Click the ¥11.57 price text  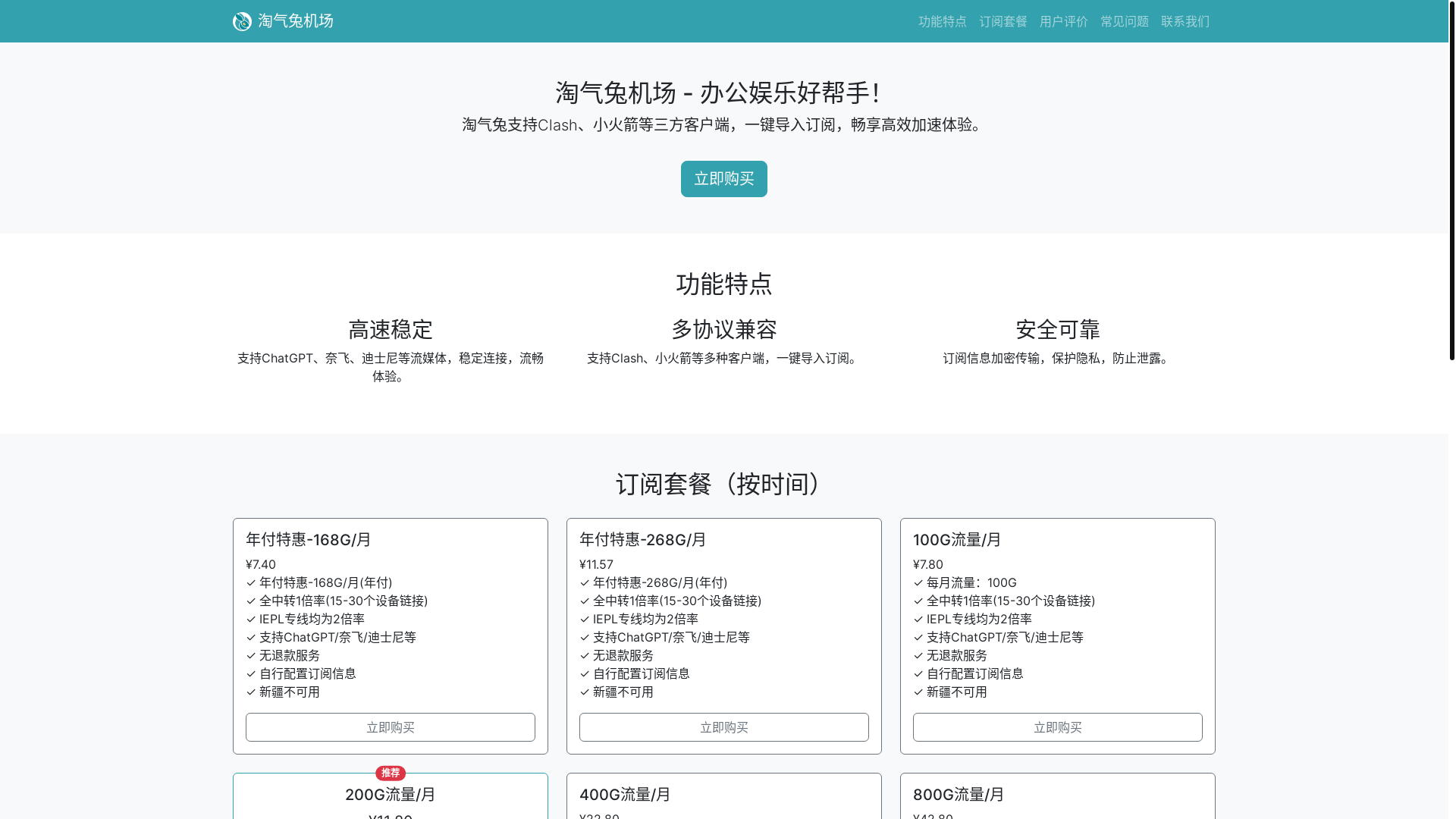(596, 564)
